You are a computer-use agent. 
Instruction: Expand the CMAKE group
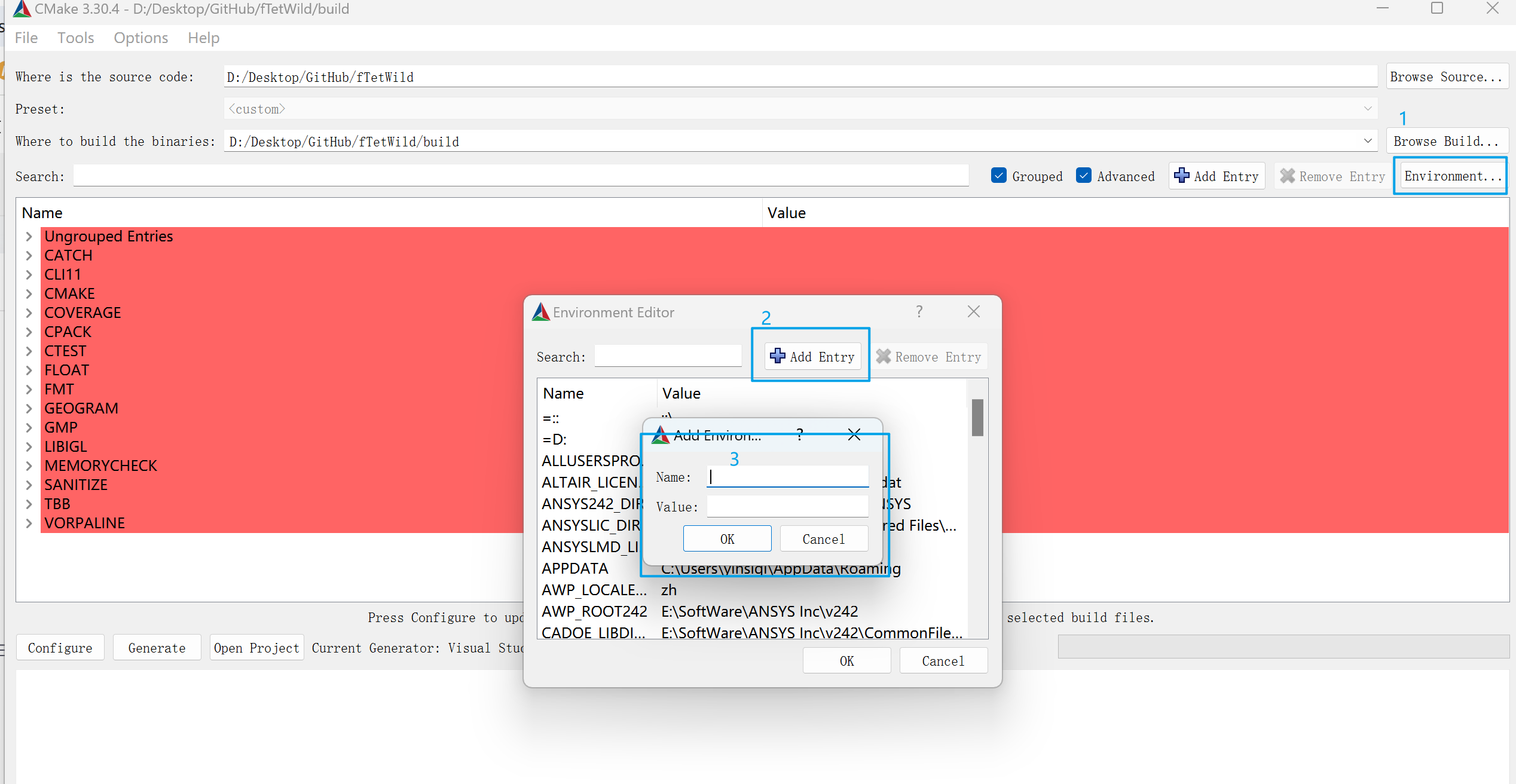[29, 293]
